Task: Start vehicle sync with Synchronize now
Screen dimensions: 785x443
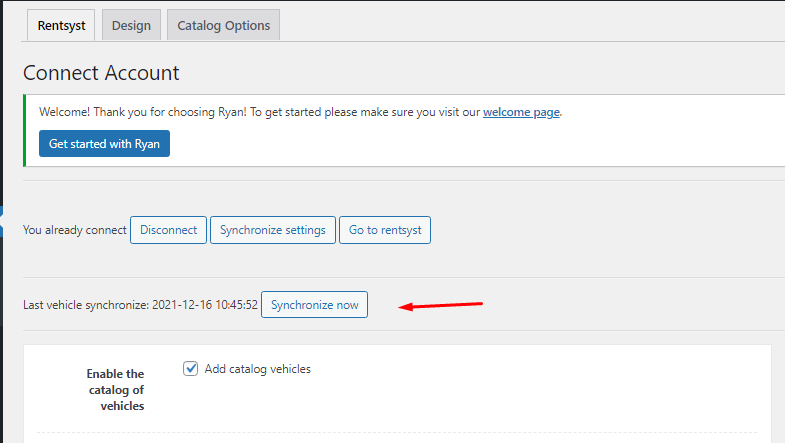Action: tap(314, 305)
